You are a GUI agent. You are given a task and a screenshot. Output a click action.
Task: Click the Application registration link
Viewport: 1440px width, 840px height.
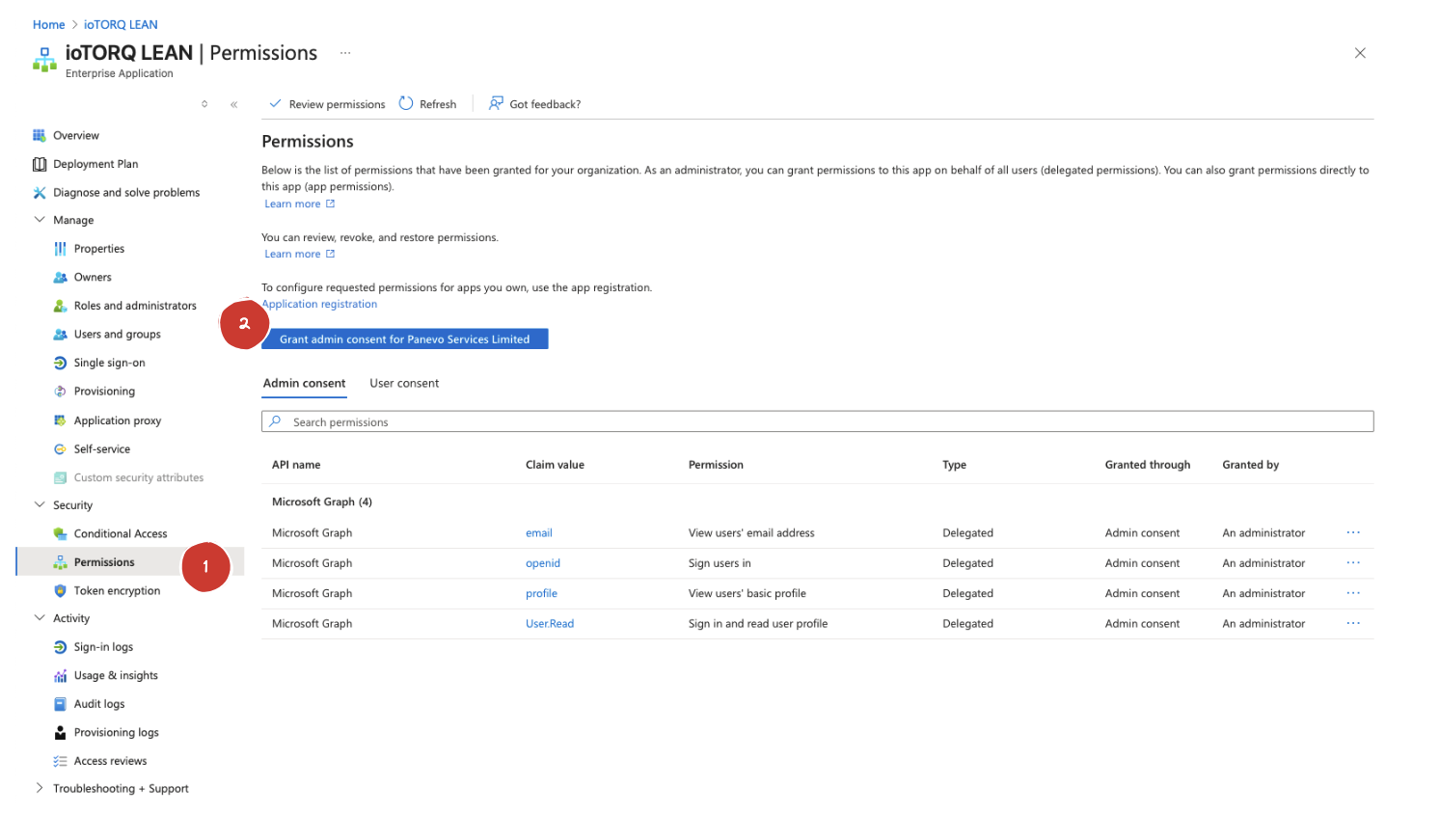pos(319,304)
